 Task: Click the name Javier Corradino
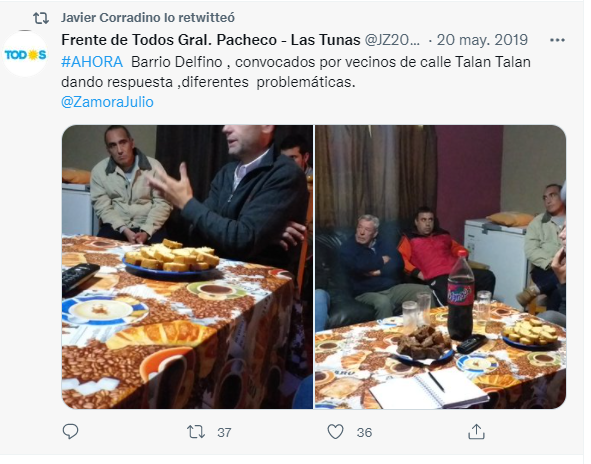111,18
